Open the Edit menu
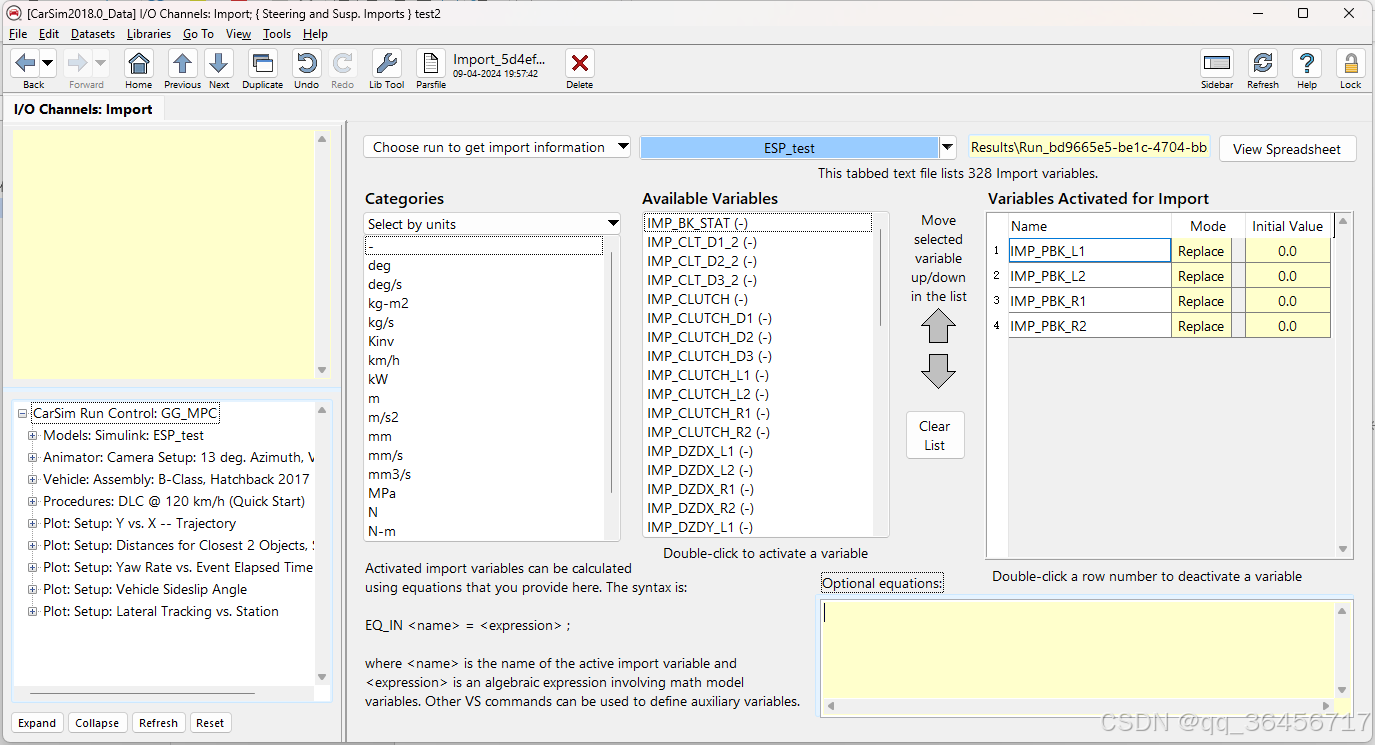 coord(49,34)
